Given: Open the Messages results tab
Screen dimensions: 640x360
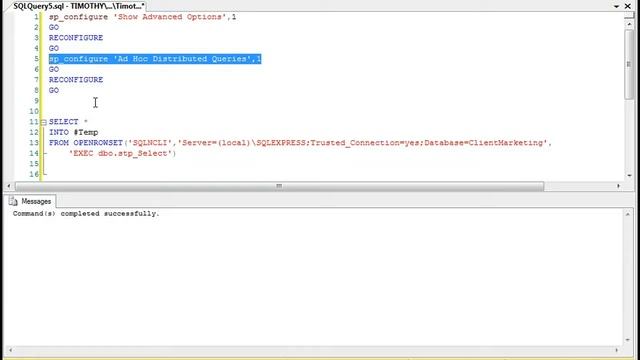Looking at the screenshot, I should (x=31, y=201).
